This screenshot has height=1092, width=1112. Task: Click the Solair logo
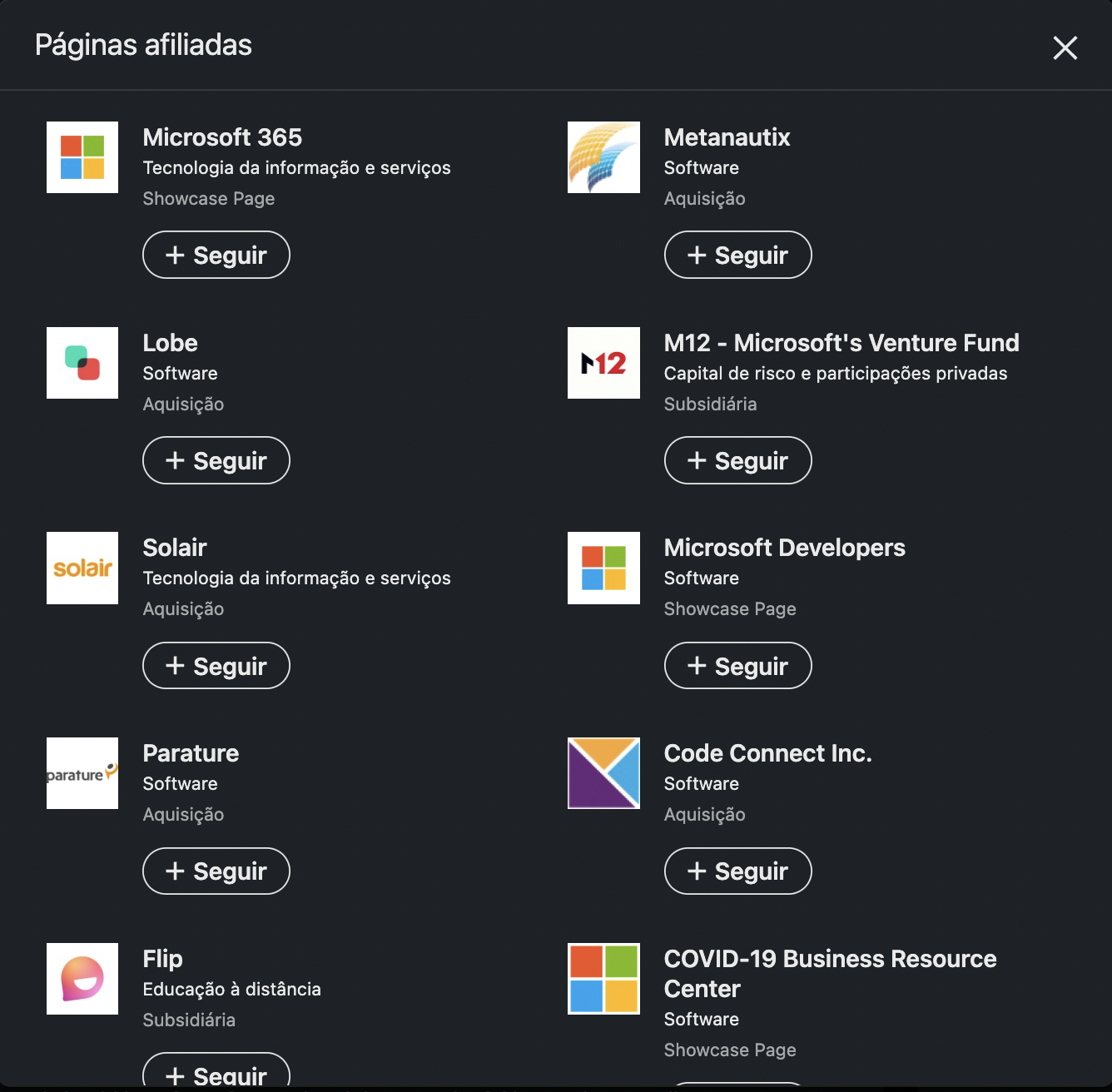pos(82,568)
